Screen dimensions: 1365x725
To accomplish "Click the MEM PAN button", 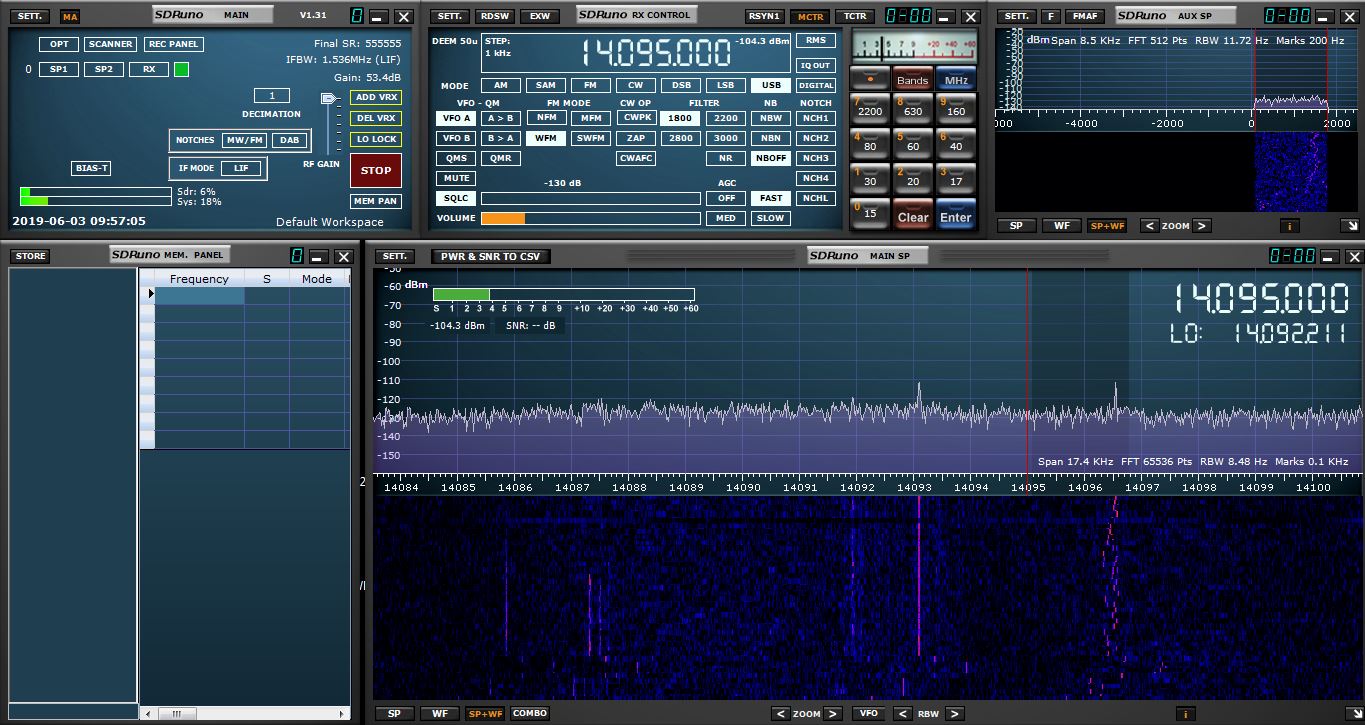I will (376, 201).
